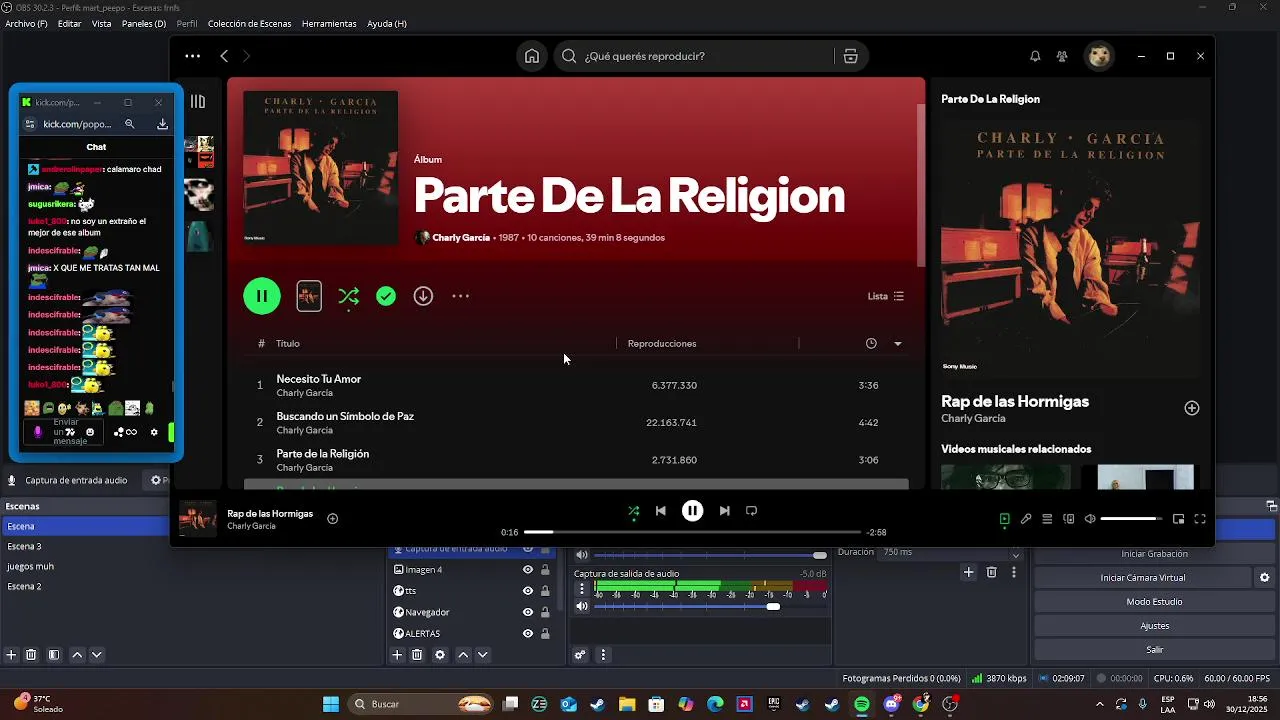The width and height of the screenshot is (1280, 720).
Task: Toggle visibility of Imagen 4 source
Action: click(x=528, y=570)
